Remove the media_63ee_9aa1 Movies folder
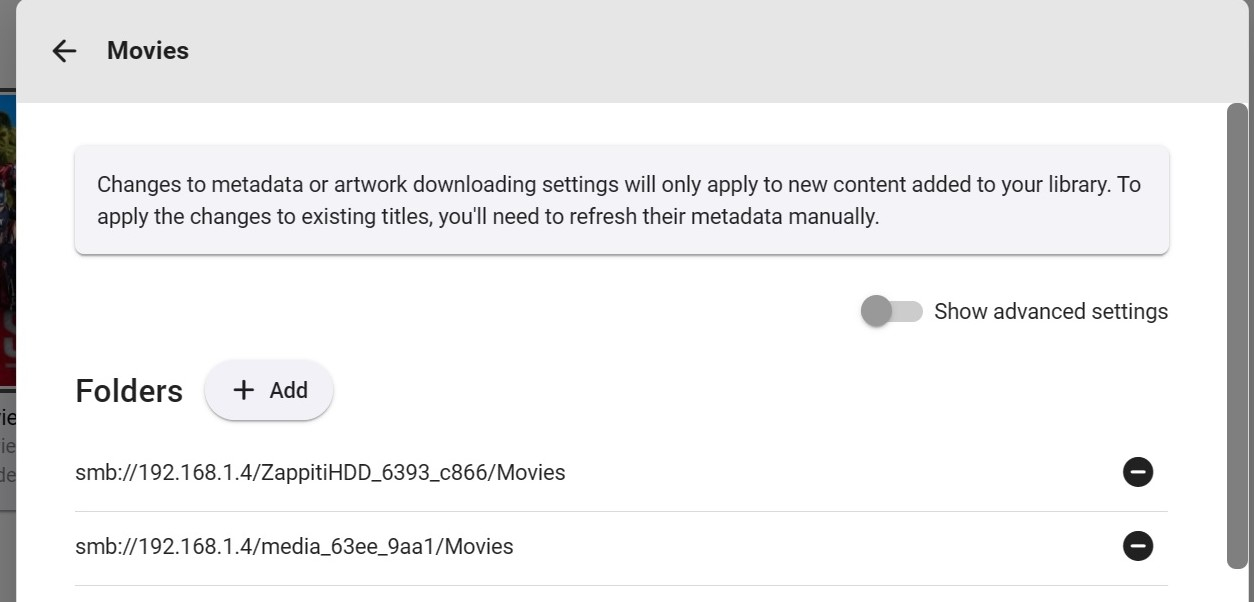Screen dimensions: 1254x602 (1137, 546)
